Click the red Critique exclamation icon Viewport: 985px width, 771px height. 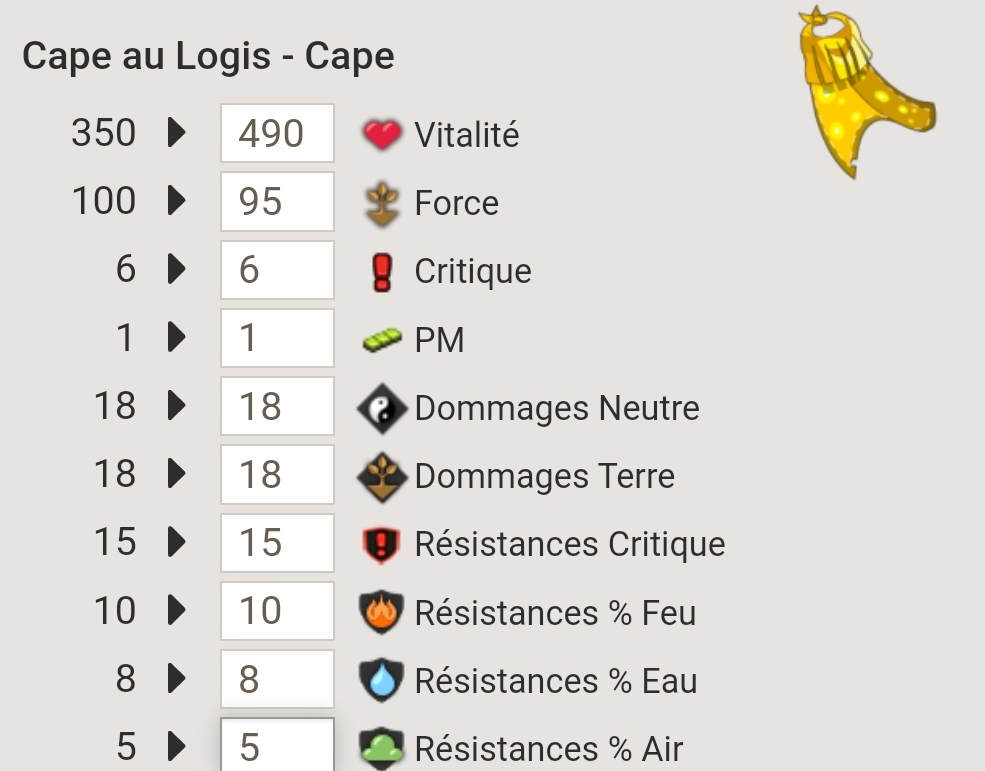pos(382,272)
